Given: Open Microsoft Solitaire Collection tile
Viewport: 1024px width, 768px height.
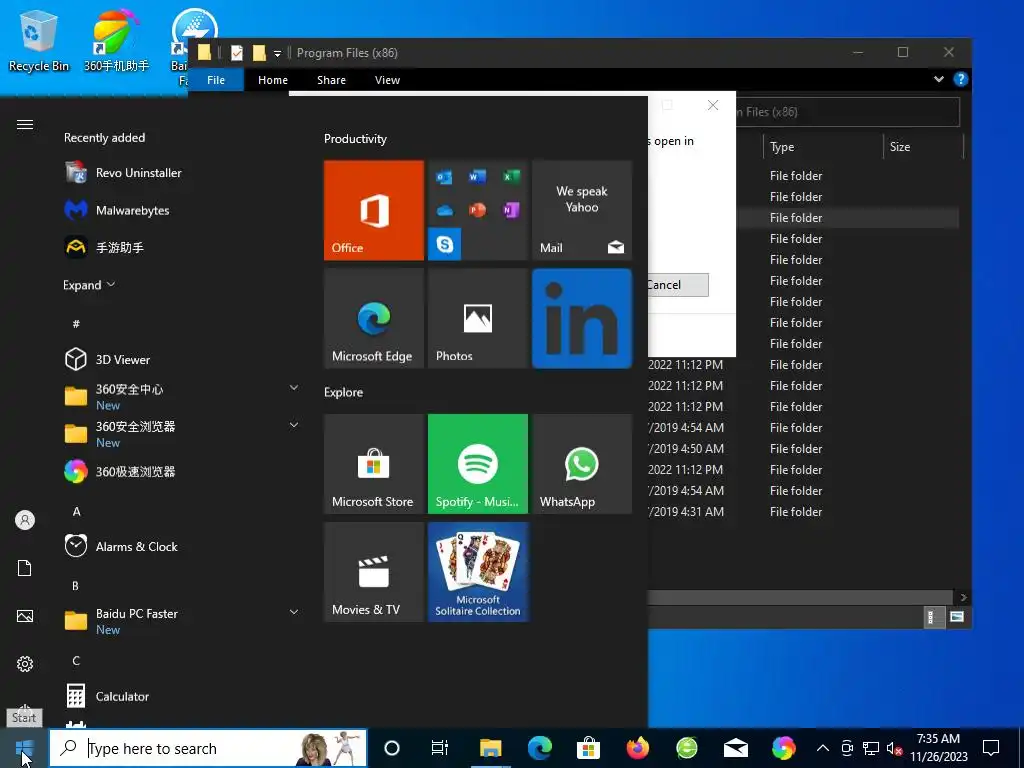Looking at the screenshot, I should (477, 571).
